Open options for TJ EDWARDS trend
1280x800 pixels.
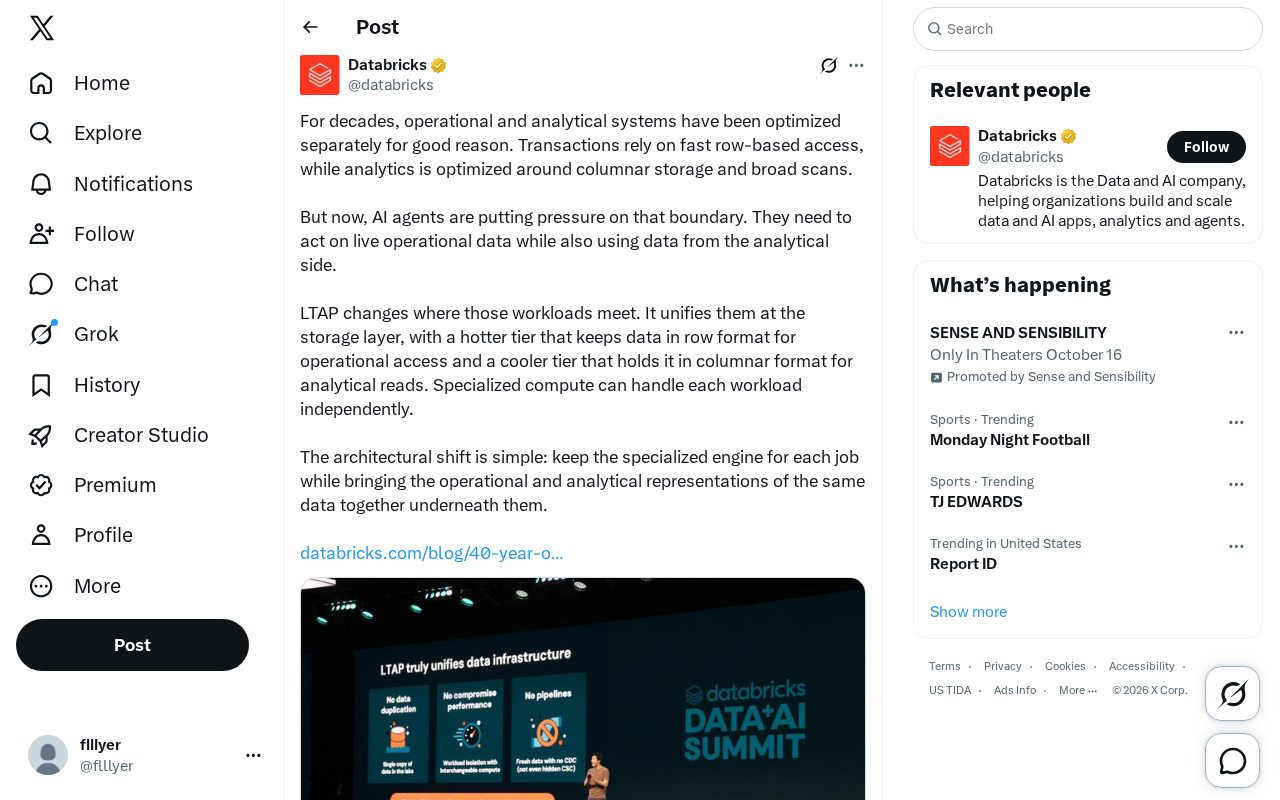pos(1236,484)
